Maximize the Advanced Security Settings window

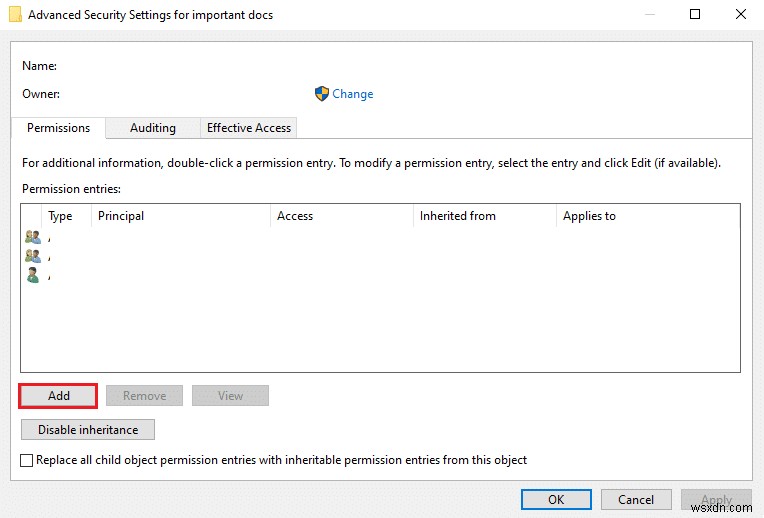click(695, 15)
